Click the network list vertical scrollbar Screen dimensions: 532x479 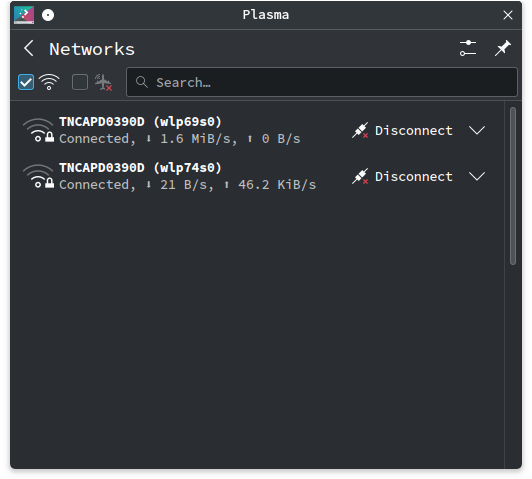pos(513,186)
